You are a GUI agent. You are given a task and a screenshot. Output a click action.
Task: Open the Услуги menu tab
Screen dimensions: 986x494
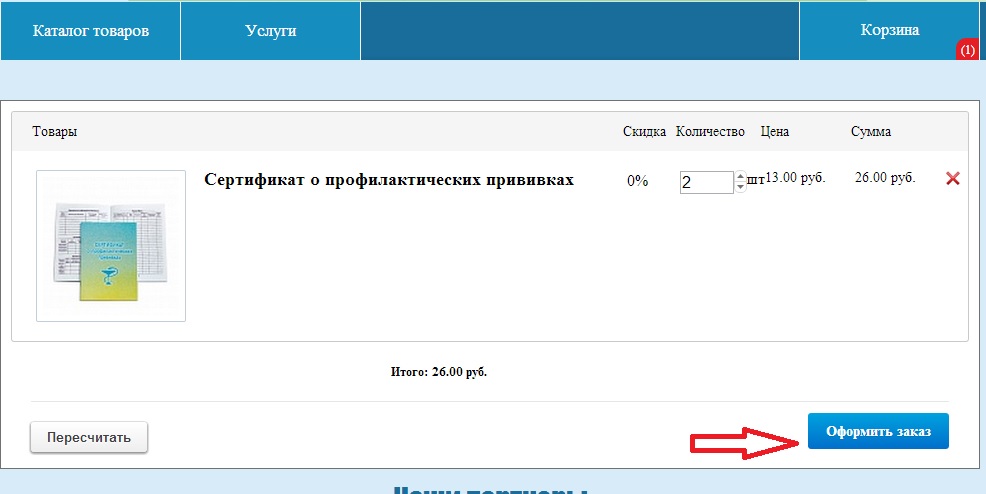coord(270,31)
